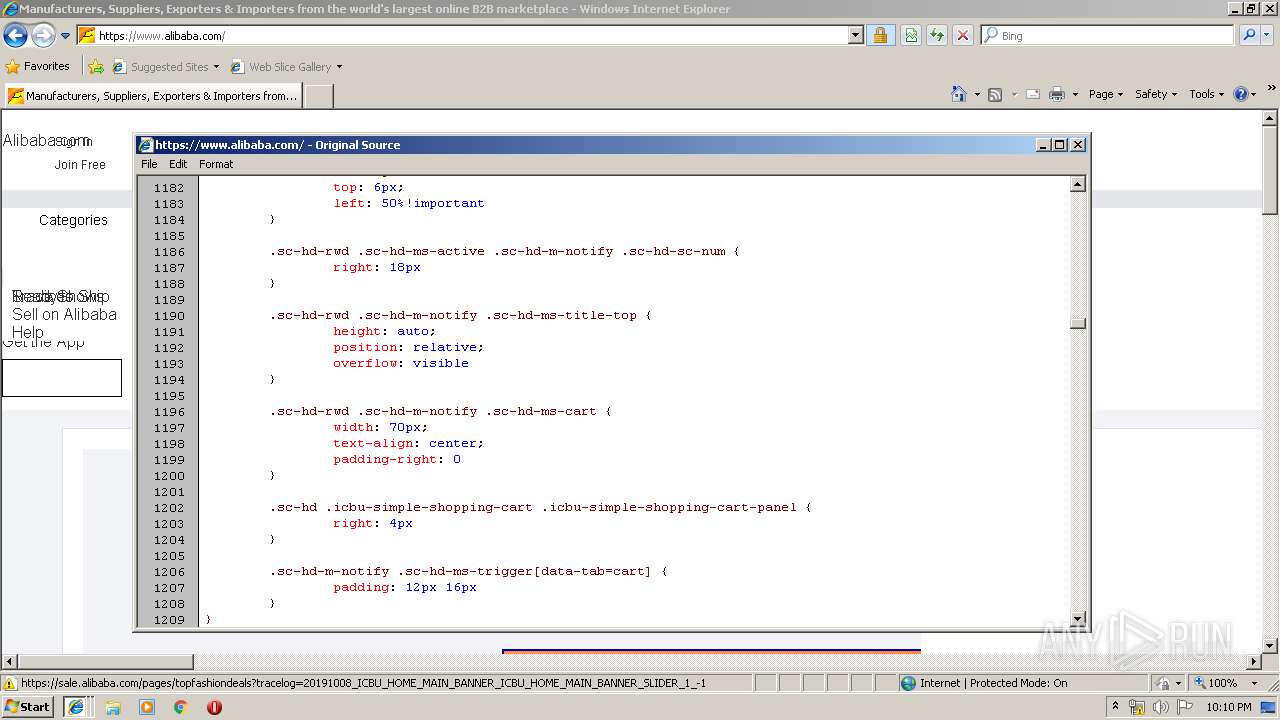Click the empty search box on Alibaba page
Screen dimensions: 1280x720
[x=62, y=378]
